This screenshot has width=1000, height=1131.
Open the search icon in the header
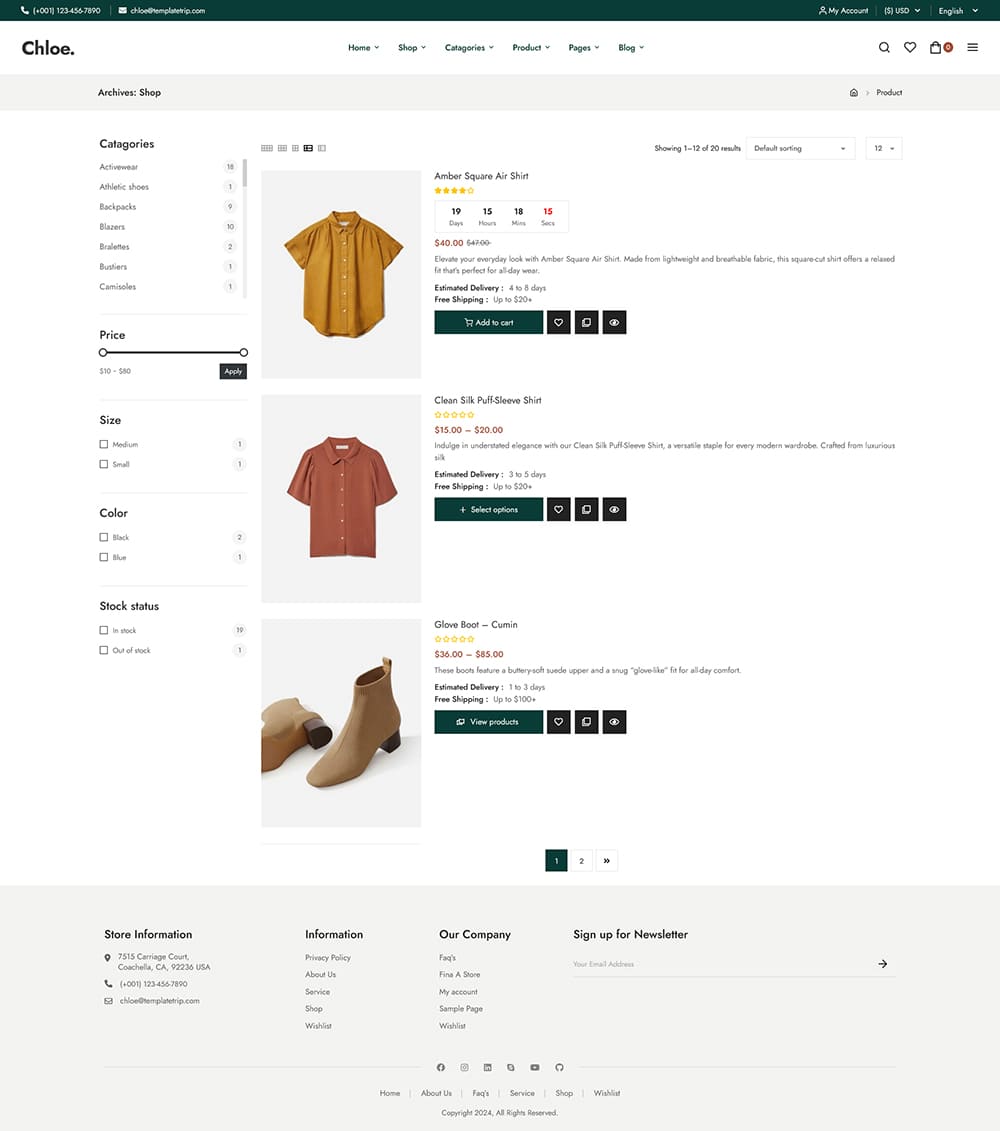[x=884, y=47]
